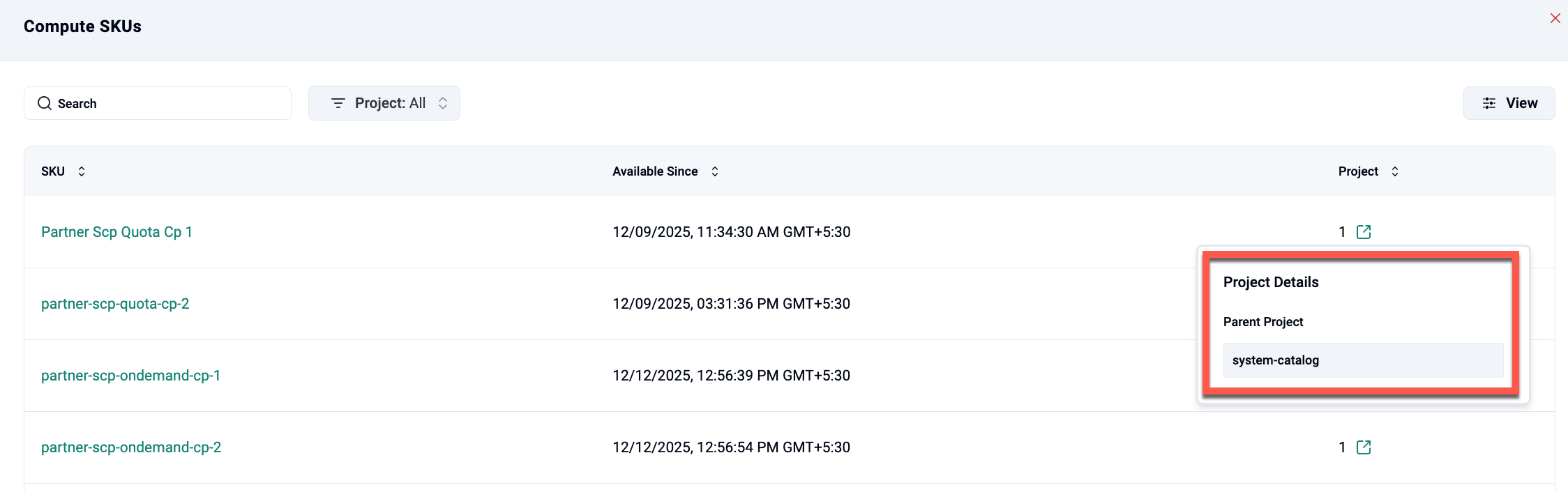Expand the Project: All dropdown chevron
Image resolution: width=1568 pixels, height=492 pixels.
(x=443, y=103)
